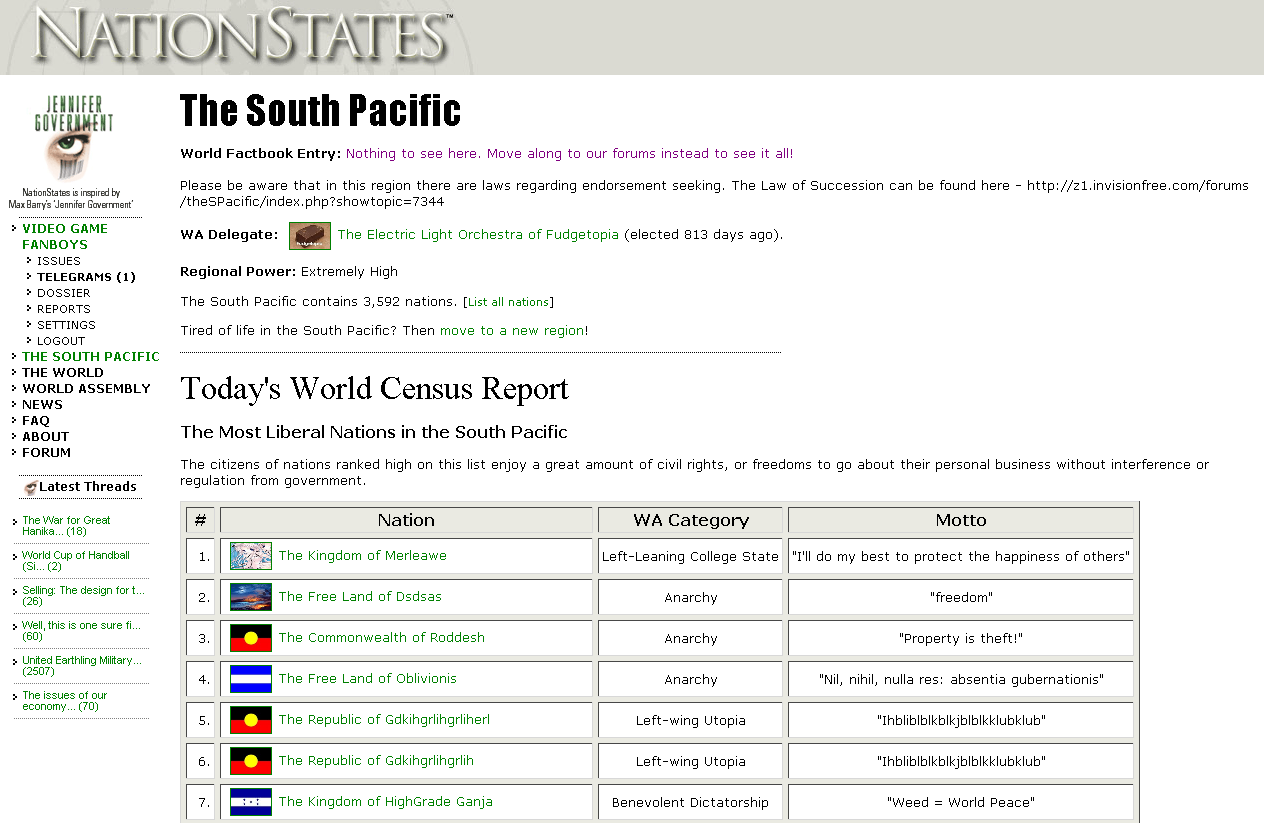The image size is (1264, 823).
Task: Click the Kingdom of Merleawe flag
Action: pyautogui.click(x=251, y=556)
